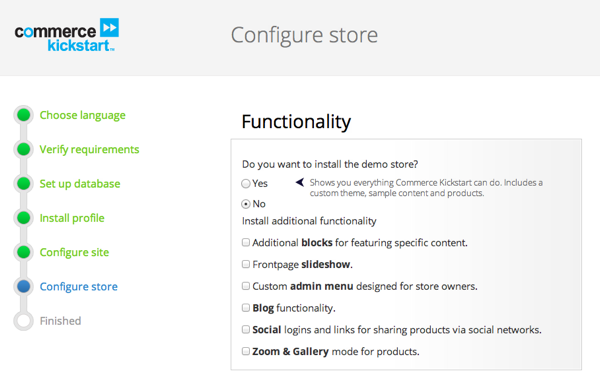The height and width of the screenshot is (379, 600).
Task: Click the green Configure site step circle
Action: point(24,252)
